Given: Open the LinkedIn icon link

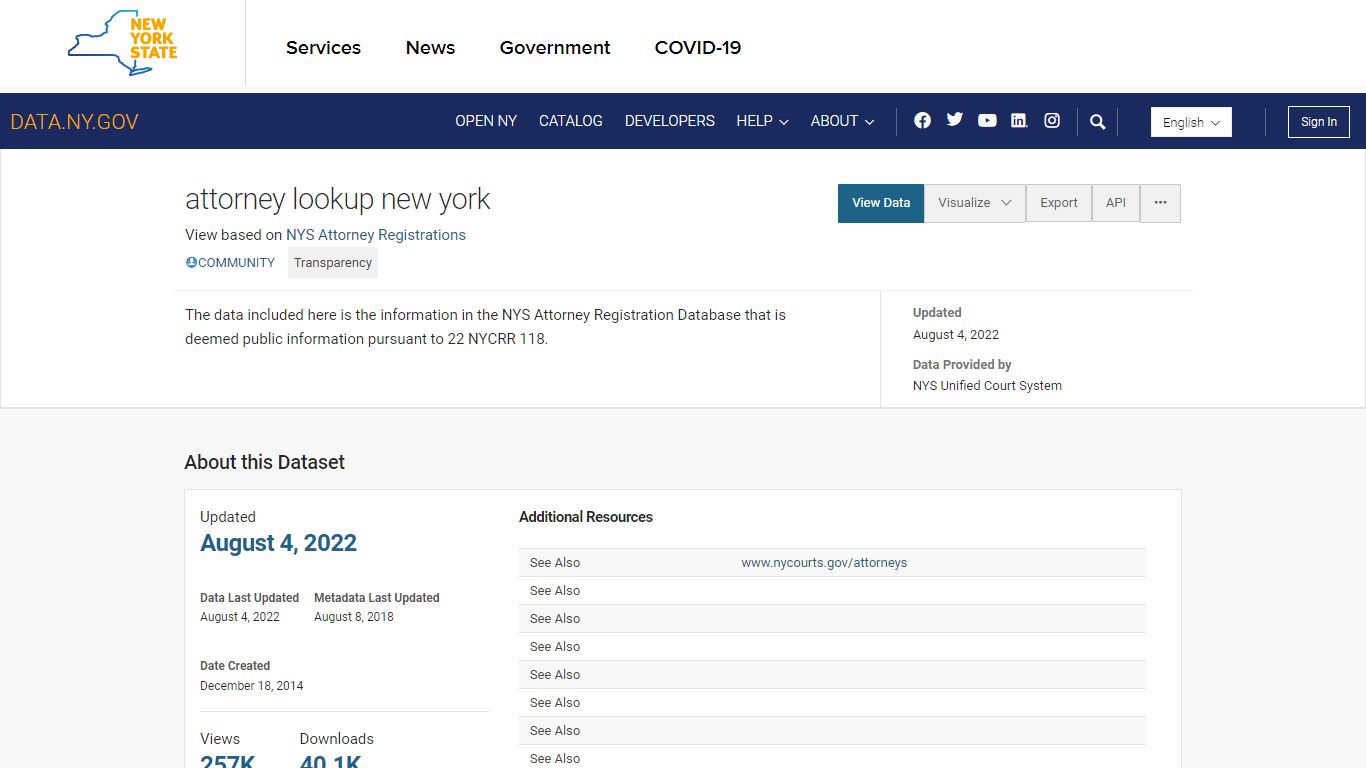Looking at the screenshot, I should (x=1019, y=120).
